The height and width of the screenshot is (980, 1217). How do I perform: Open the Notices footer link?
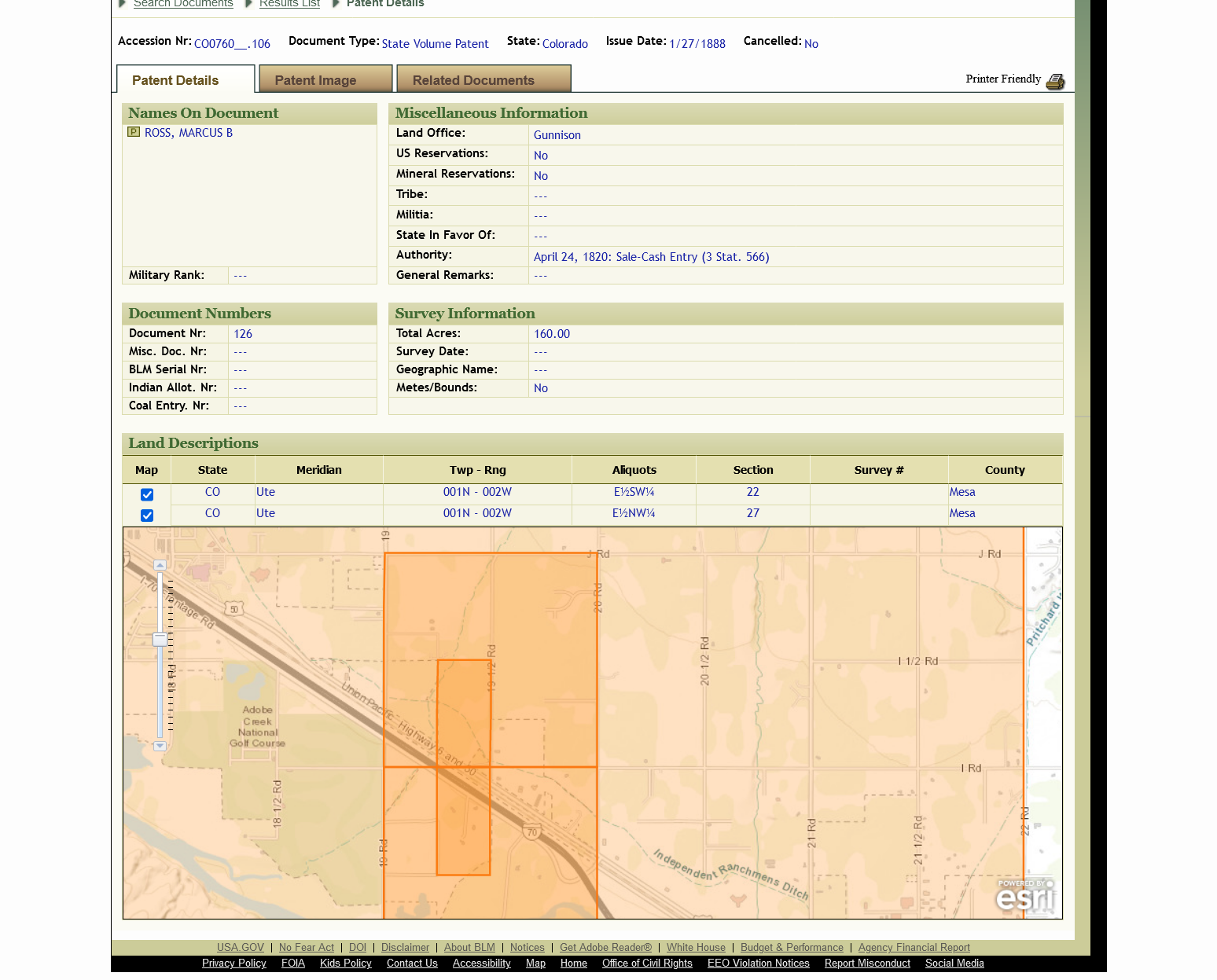[528, 947]
